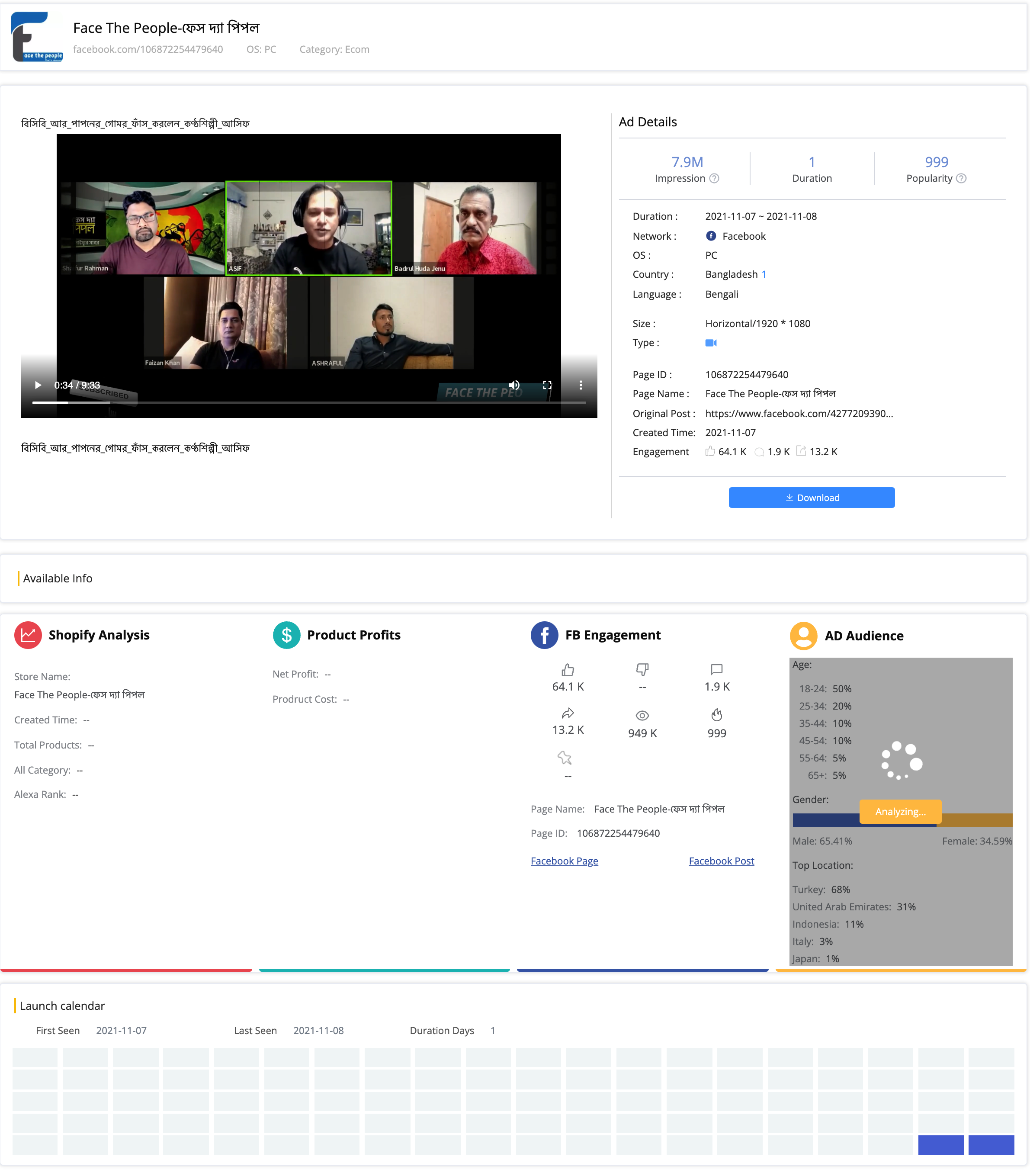Click the video progress bar

click(309, 402)
